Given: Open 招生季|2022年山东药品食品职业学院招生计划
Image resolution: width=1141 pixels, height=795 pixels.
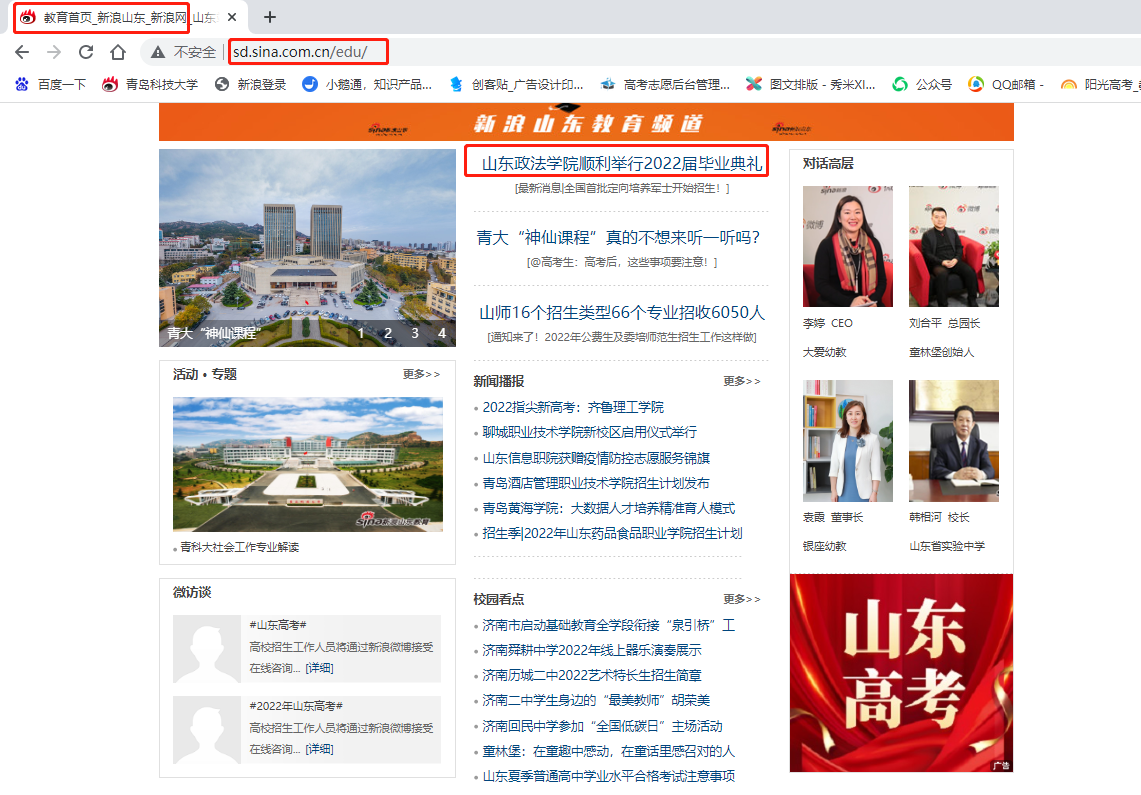Looking at the screenshot, I should pyautogui.click(x=612, y=533).
